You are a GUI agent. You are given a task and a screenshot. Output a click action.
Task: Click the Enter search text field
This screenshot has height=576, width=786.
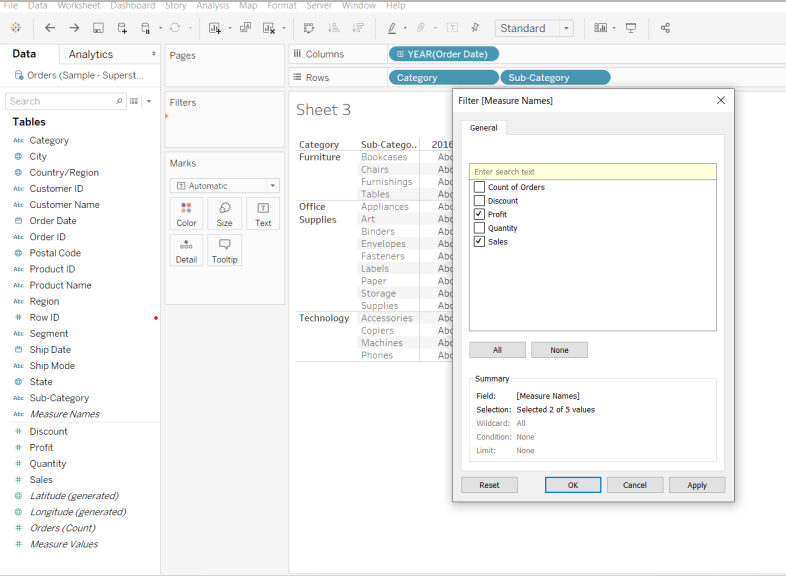(593, 171)
